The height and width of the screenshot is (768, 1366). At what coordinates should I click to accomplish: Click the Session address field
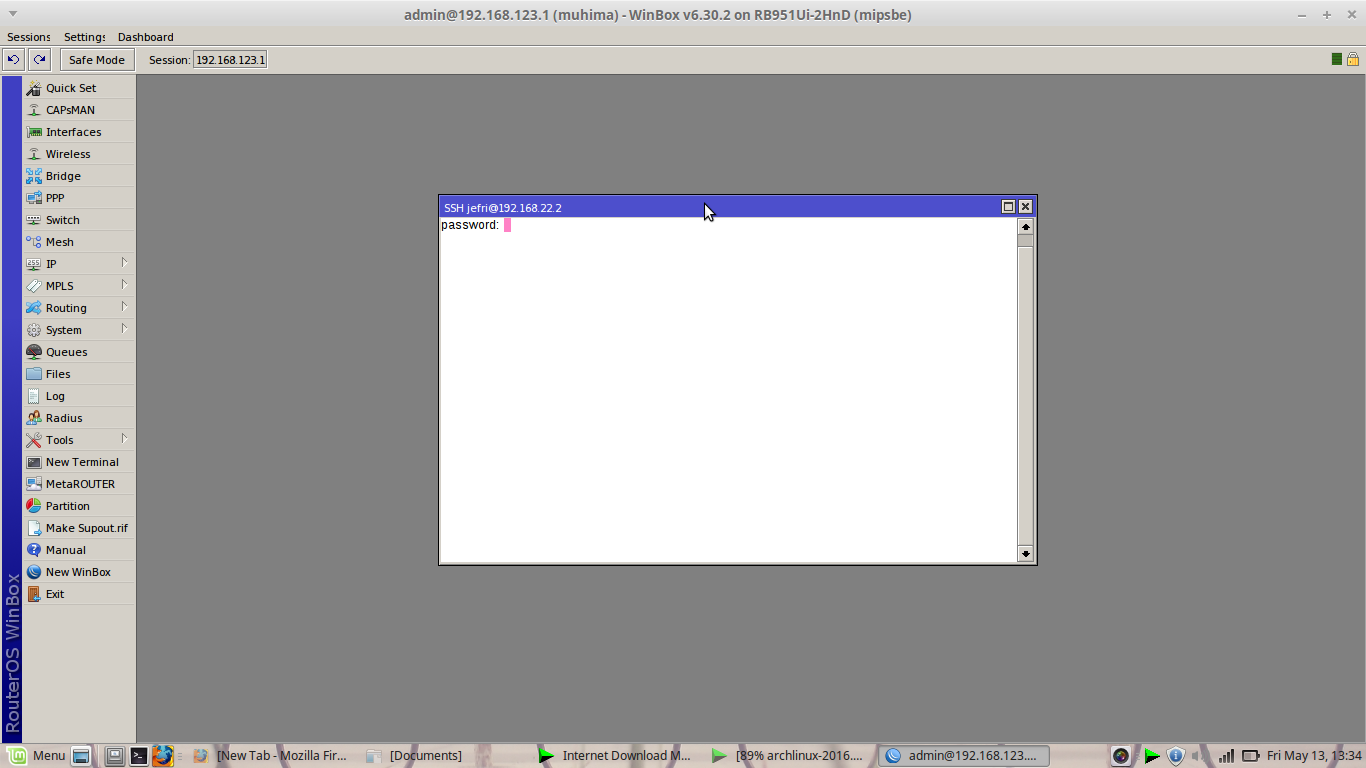[230, 60]
